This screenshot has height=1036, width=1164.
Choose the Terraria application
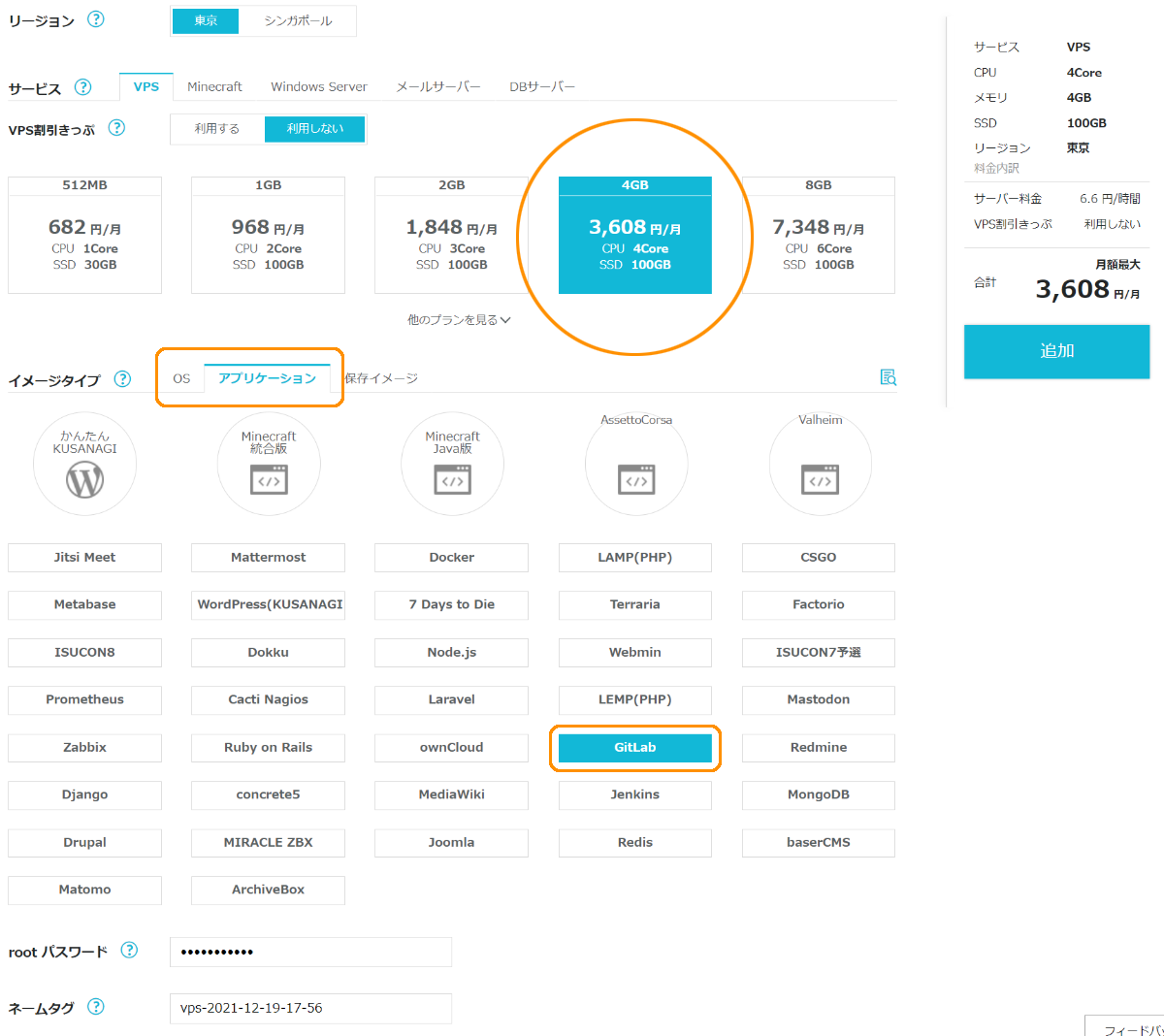pyautogui.click(x=635, y=604)
